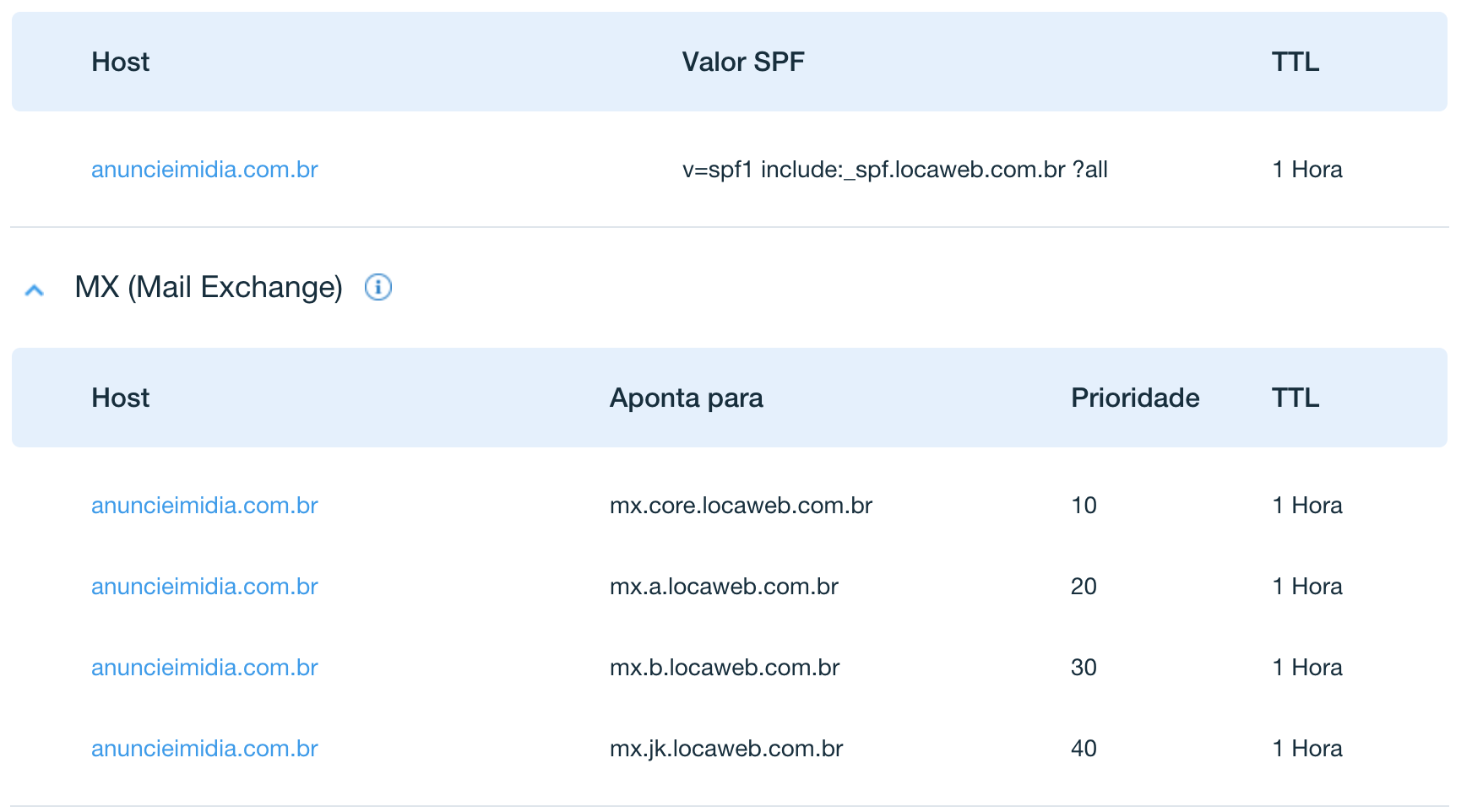Screen dimensions: 1483x812
Task: Click the TTL header in SPF table
Action: (x=1296, y=62)
